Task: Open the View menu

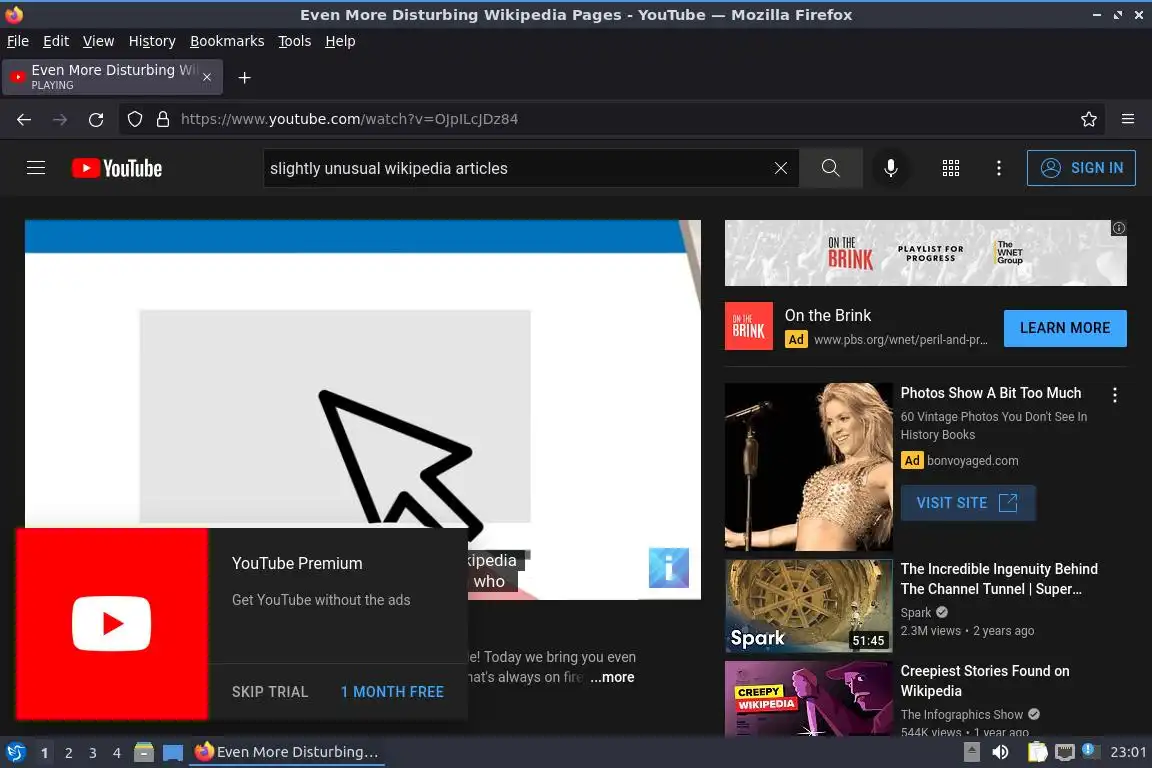Action: [98, 41]
